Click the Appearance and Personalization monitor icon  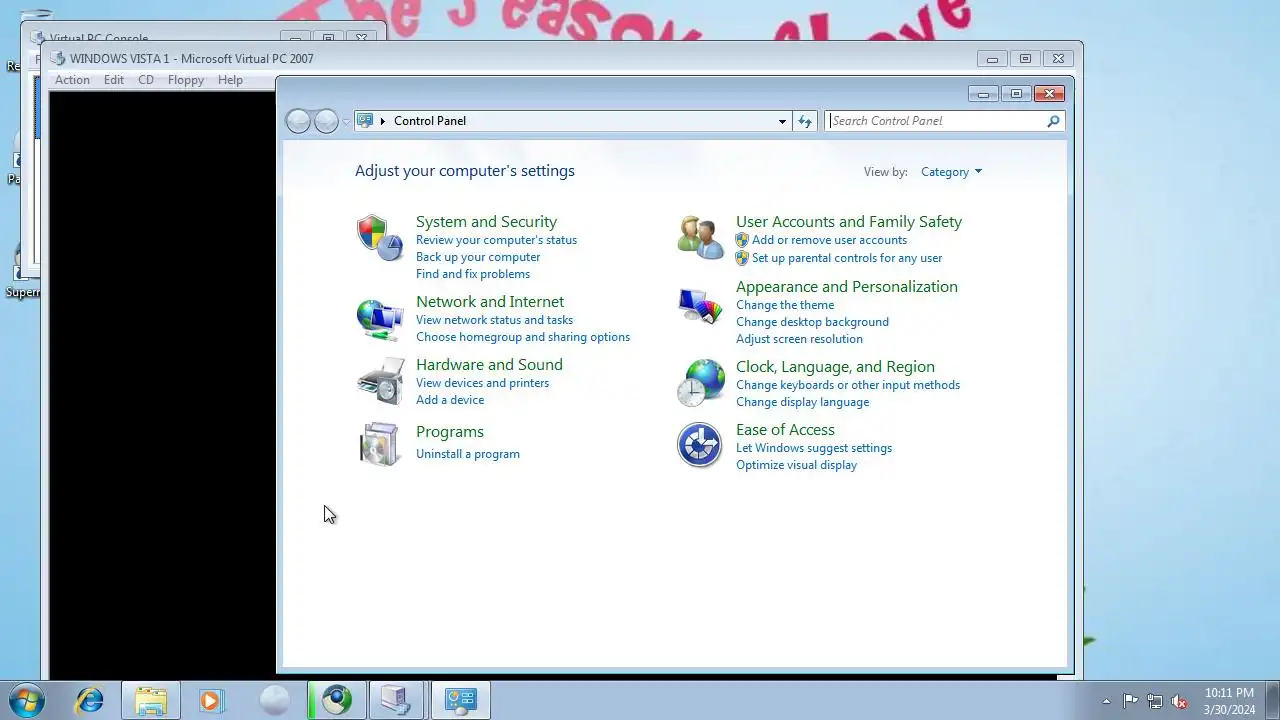[x=700, y=305]
